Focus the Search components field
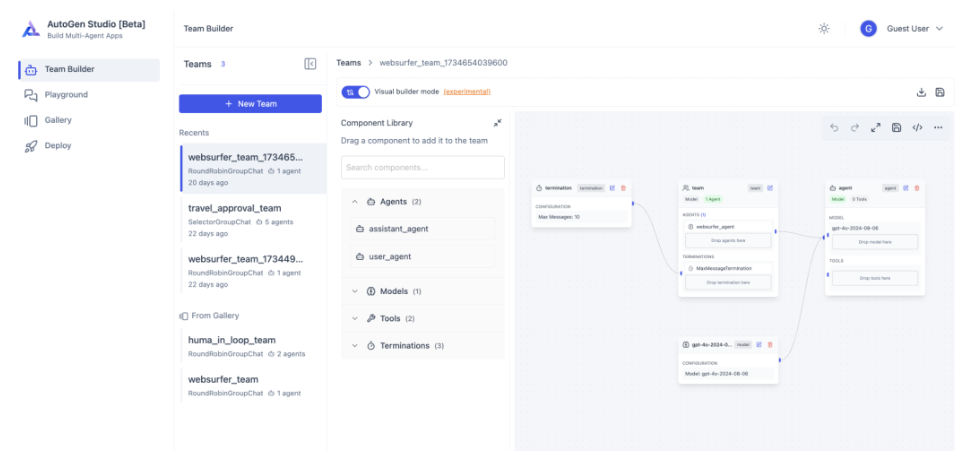 423,167
